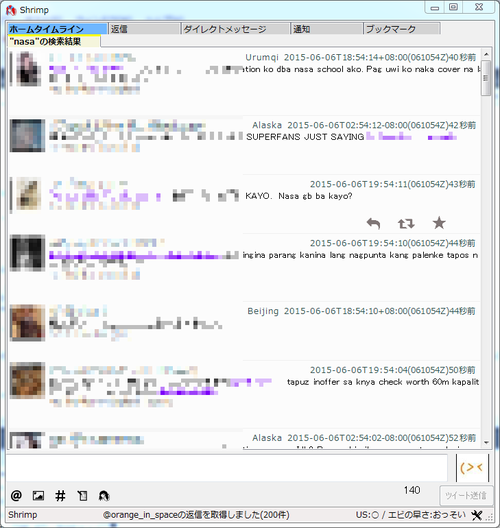Click the 'Urumqi' location label
The image size is (500, 528).
pyautogui.click(x=262, y=57)
